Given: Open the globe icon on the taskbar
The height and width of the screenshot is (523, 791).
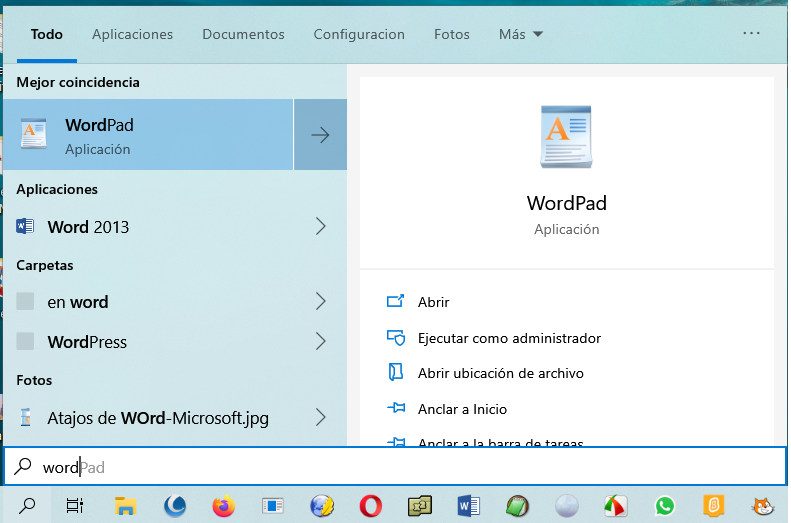Looking at the screenshot, I should 322,506.
